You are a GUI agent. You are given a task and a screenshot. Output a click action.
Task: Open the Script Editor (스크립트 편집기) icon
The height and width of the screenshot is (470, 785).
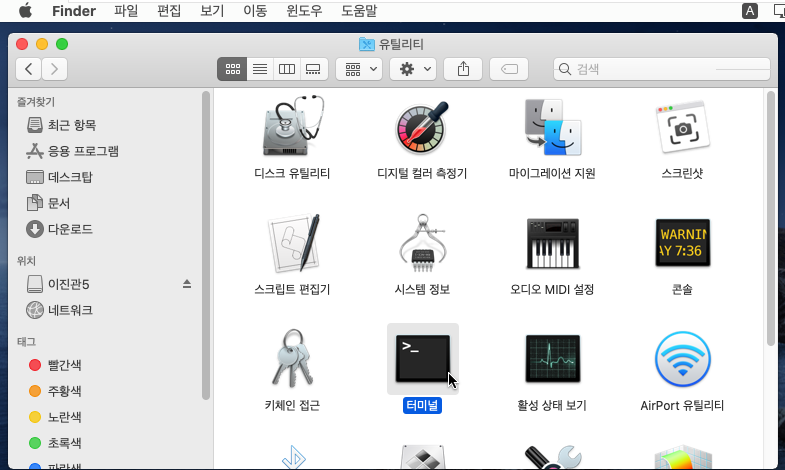tap(292, 243)
